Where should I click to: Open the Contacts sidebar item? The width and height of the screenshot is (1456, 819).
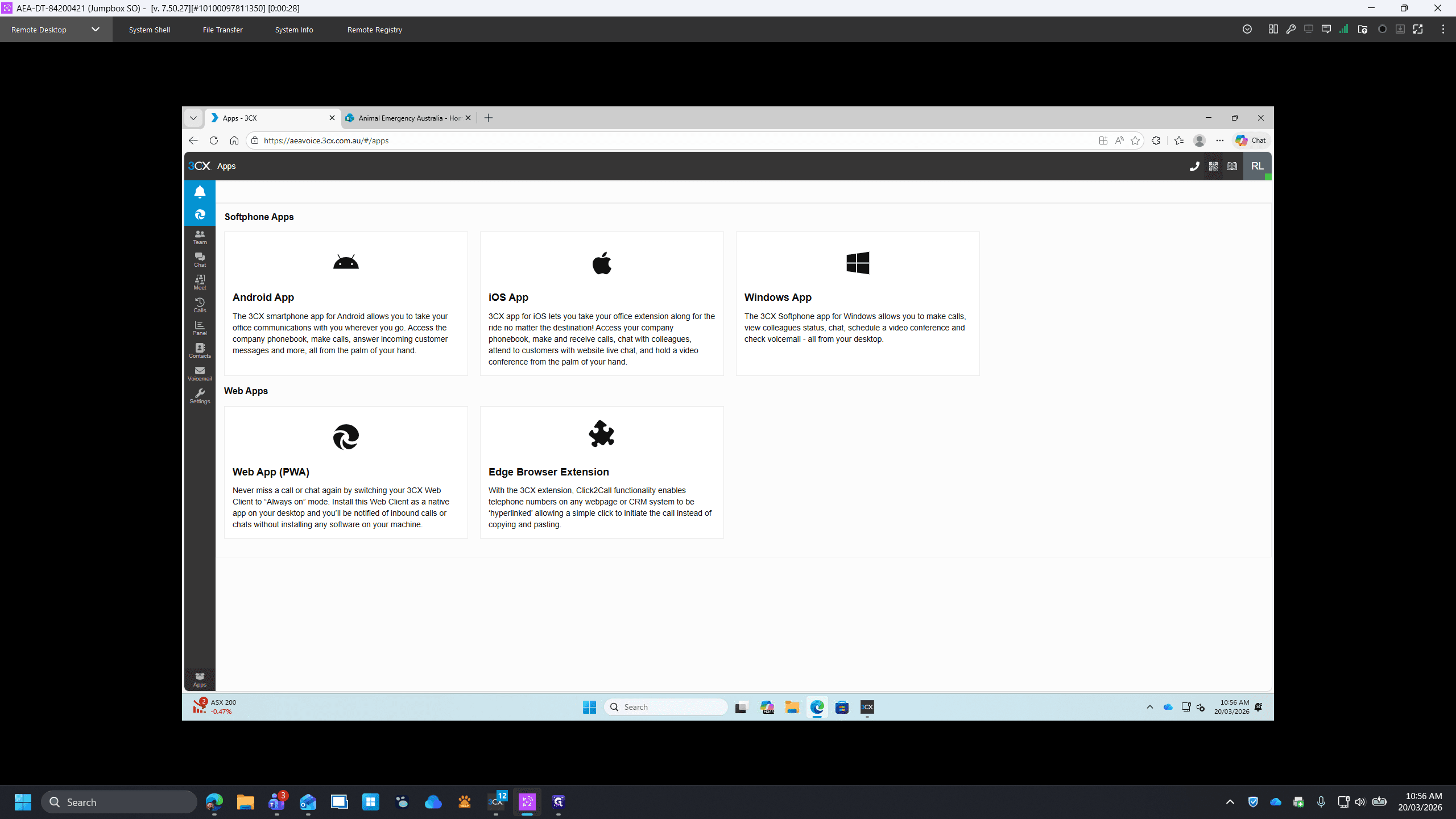pyautogui.click(x=200, y=351)
